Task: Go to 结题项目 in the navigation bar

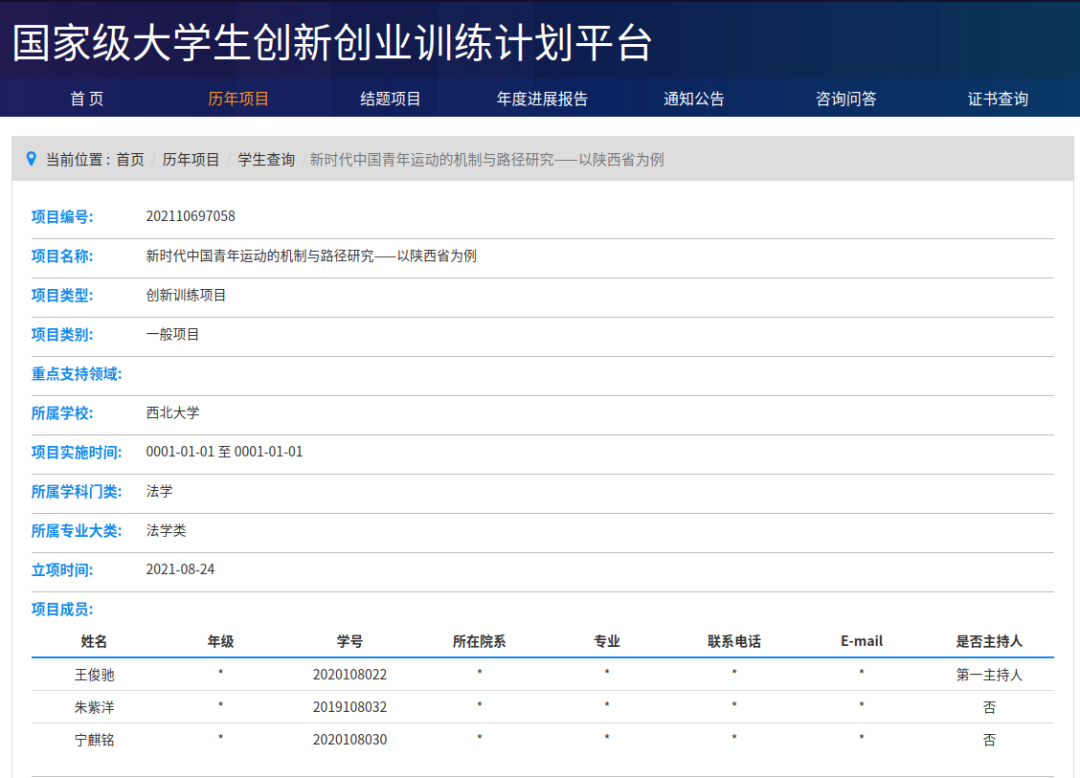Action: coord(390,99)
